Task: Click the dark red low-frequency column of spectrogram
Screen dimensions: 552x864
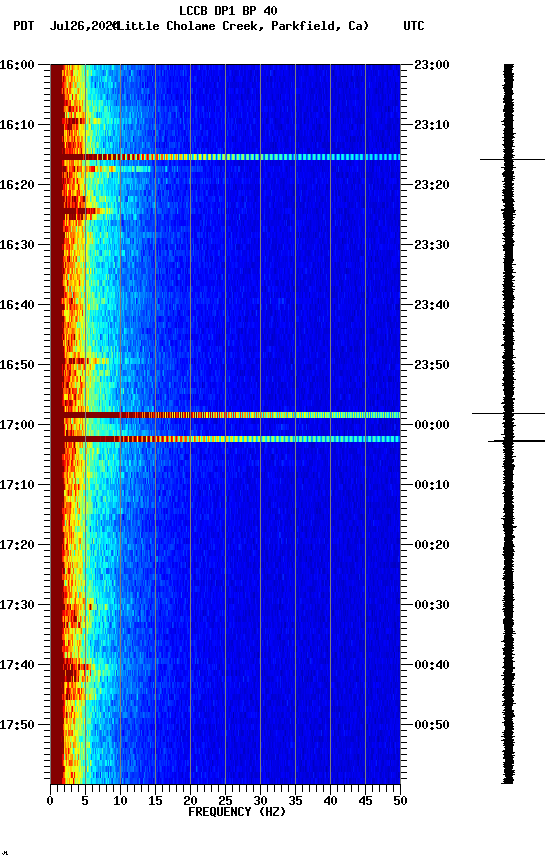Action: (57, 424)
